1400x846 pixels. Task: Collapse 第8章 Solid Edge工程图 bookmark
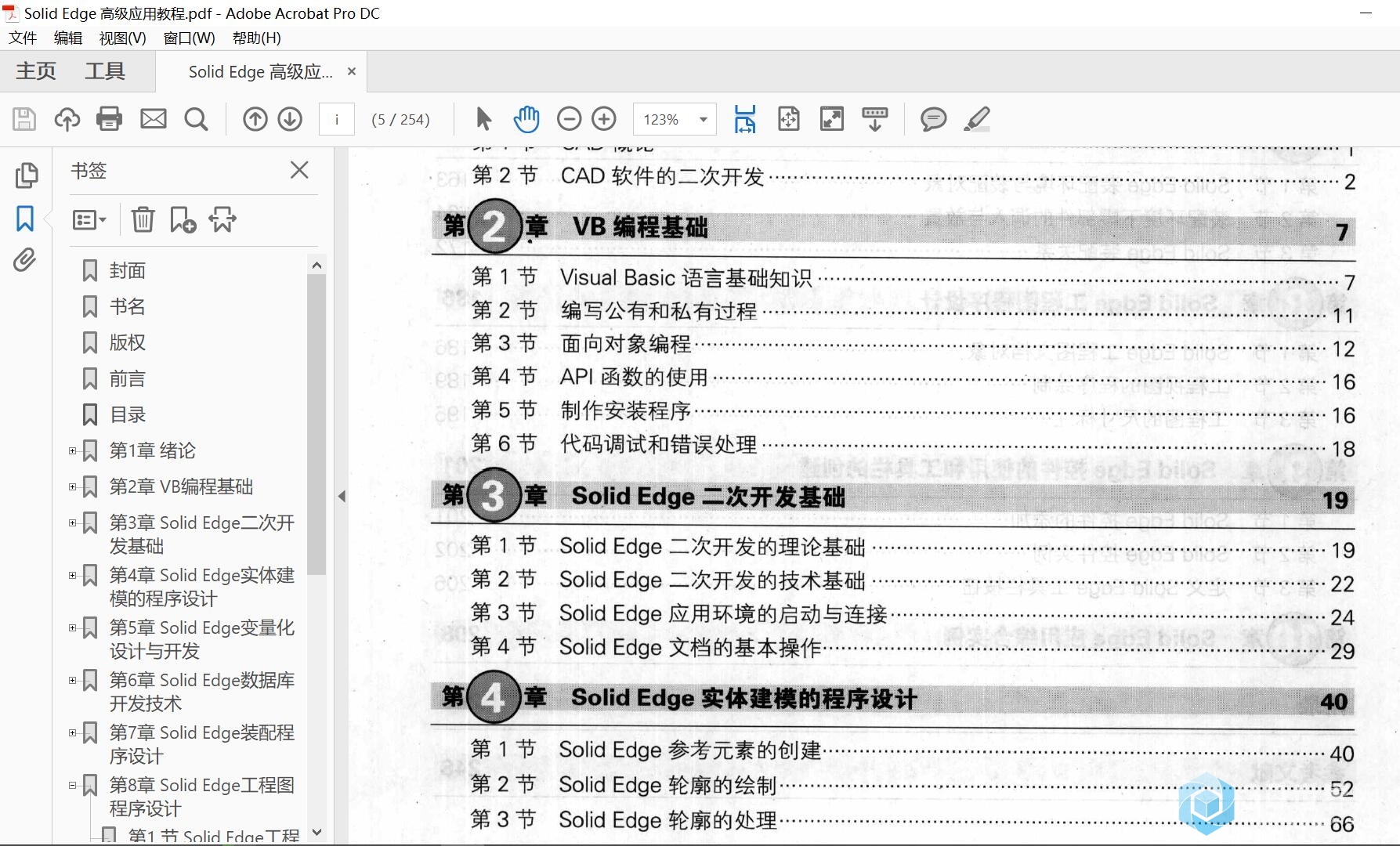(72, 785)
